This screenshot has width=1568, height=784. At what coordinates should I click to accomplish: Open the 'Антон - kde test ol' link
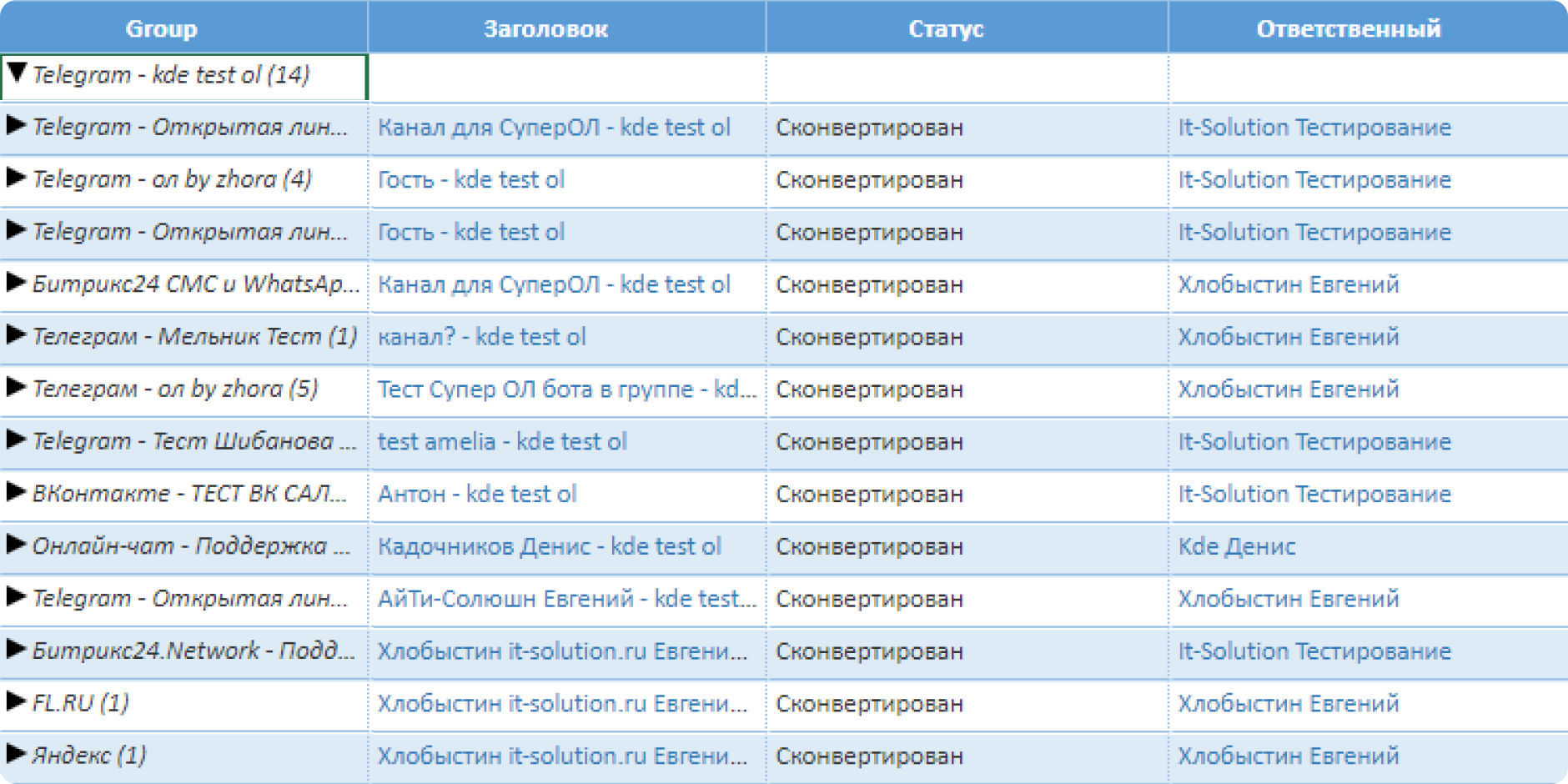pyautogui.click(x=477, y=494)
